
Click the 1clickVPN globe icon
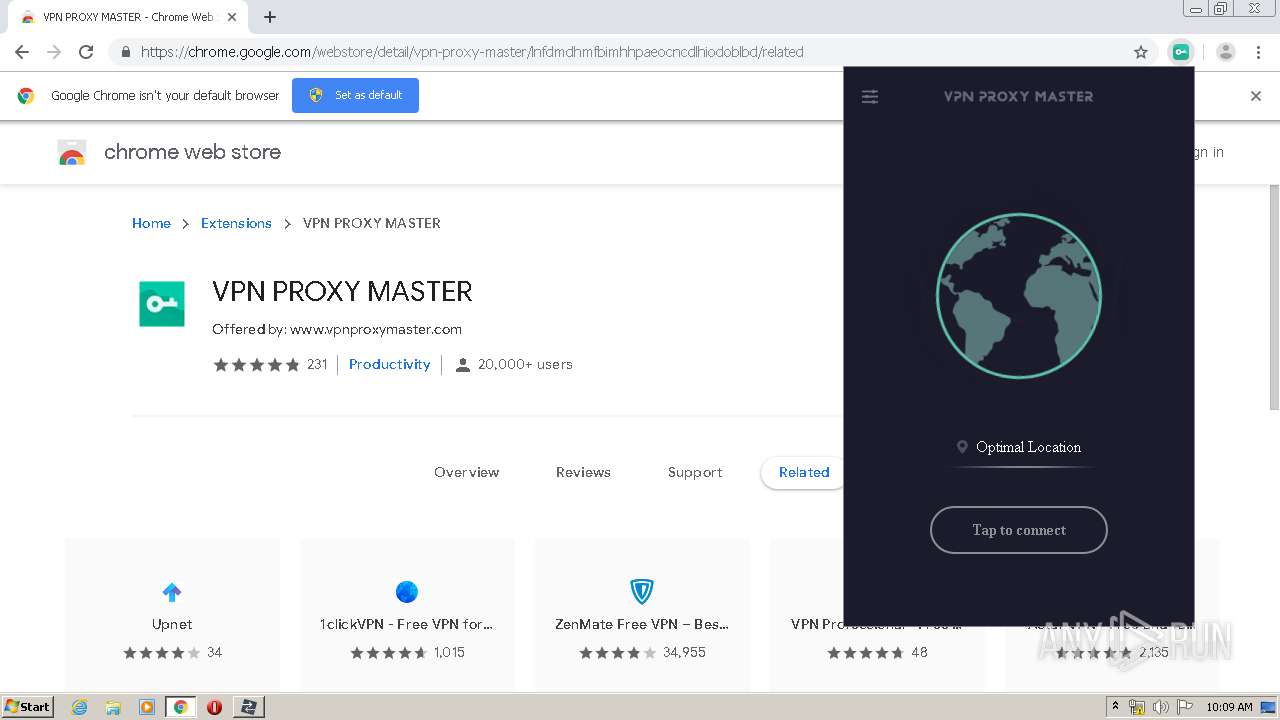coord(407,592)
